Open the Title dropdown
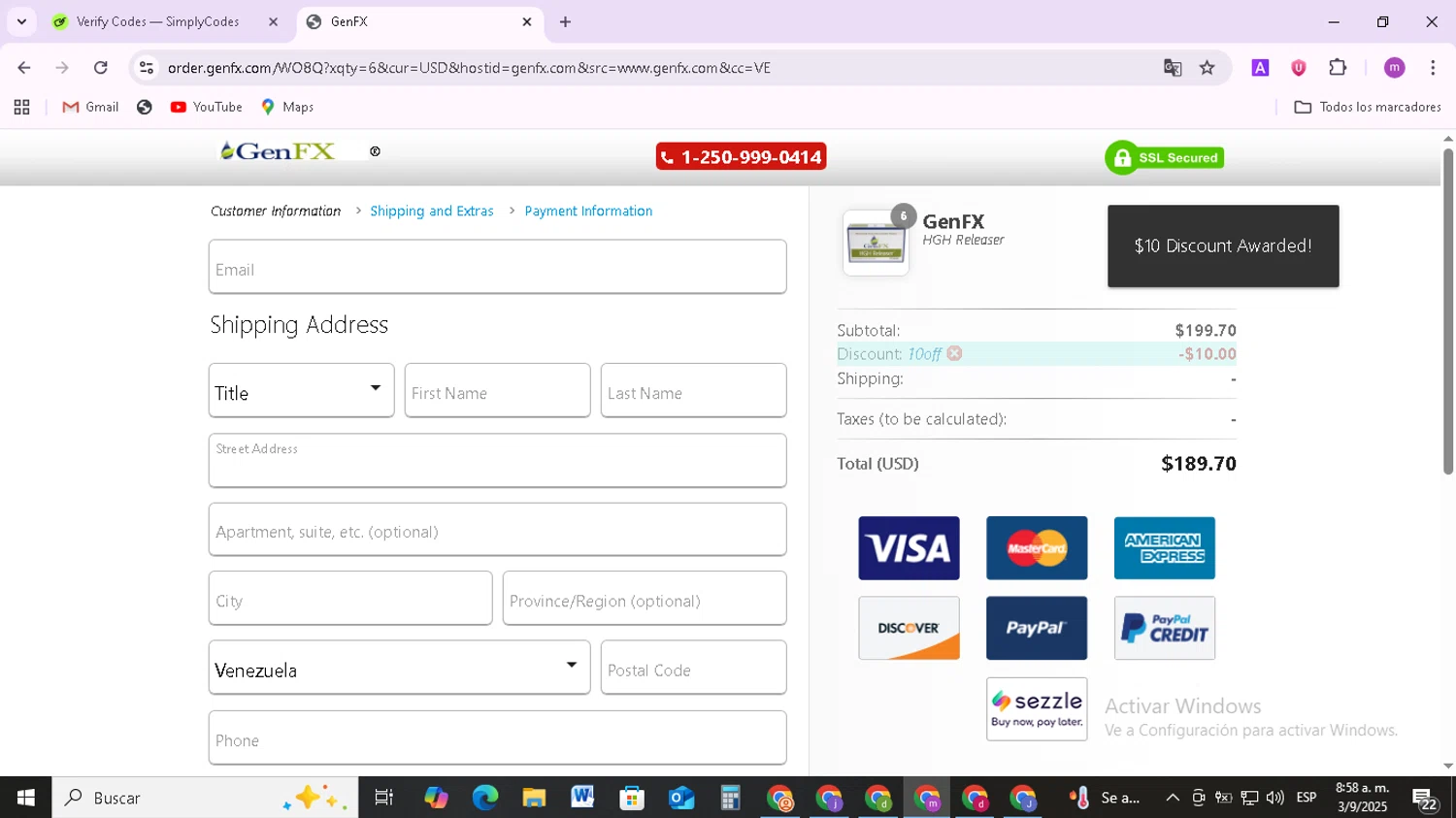The width and height of the screenshot is (1456, 818). [x=301, y=390]
